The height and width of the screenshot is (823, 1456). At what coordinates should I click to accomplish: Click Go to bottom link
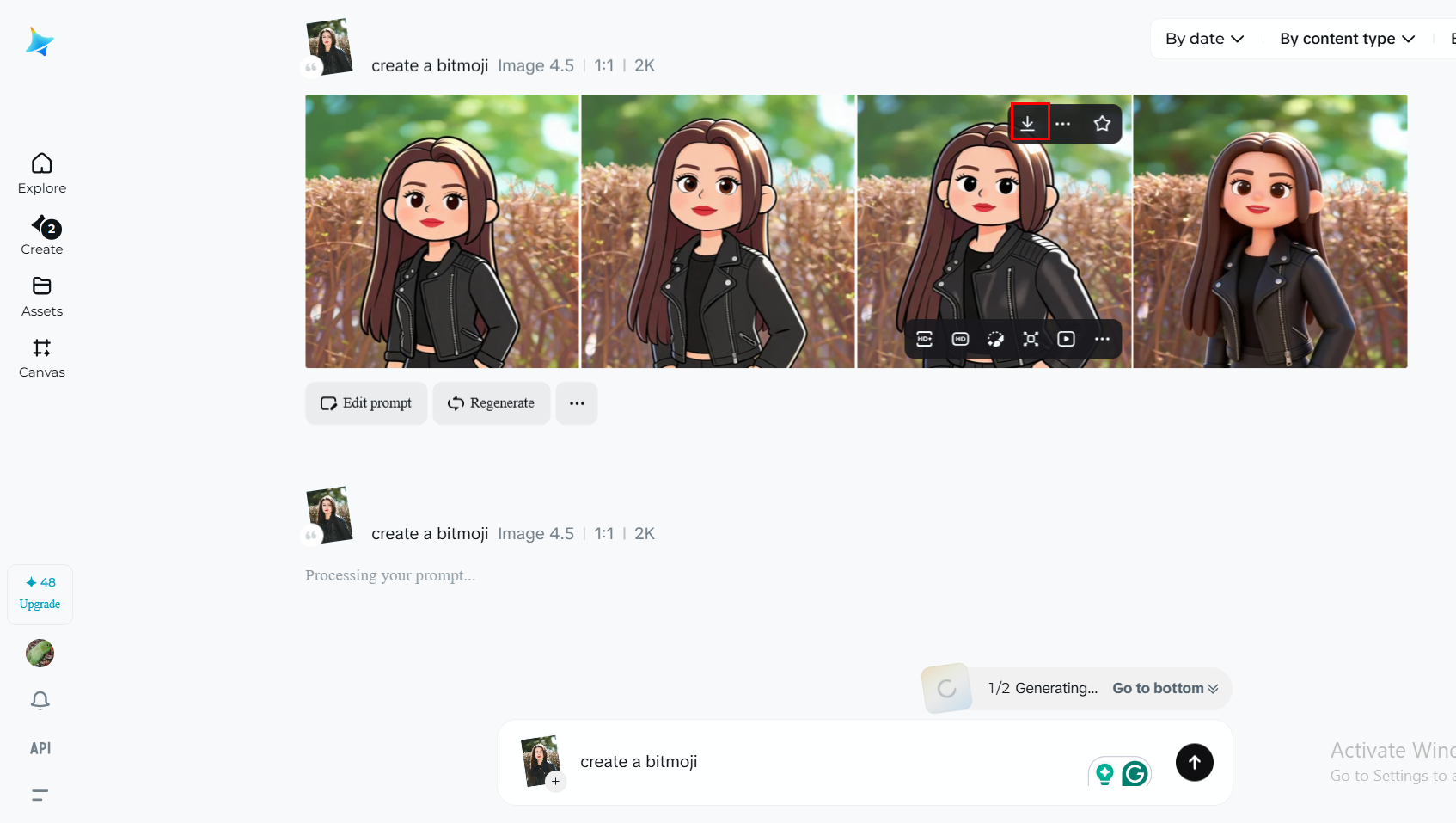coord(1165,688)
